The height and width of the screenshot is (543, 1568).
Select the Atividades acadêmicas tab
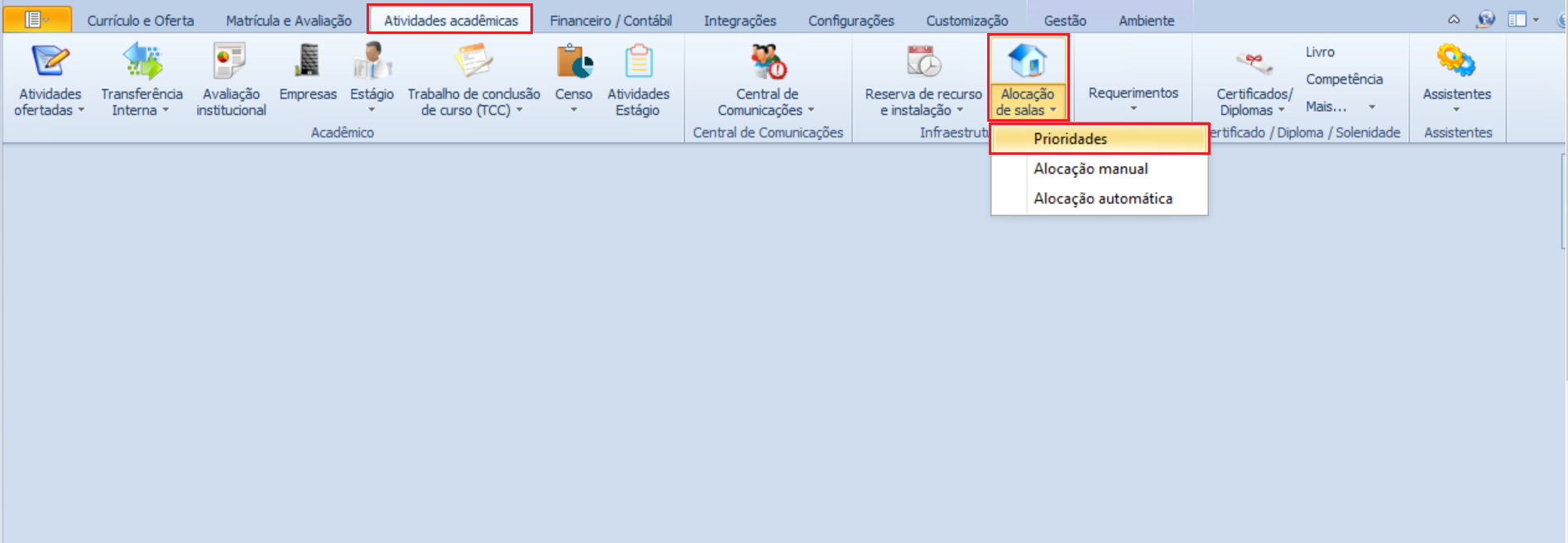[451, 20]
